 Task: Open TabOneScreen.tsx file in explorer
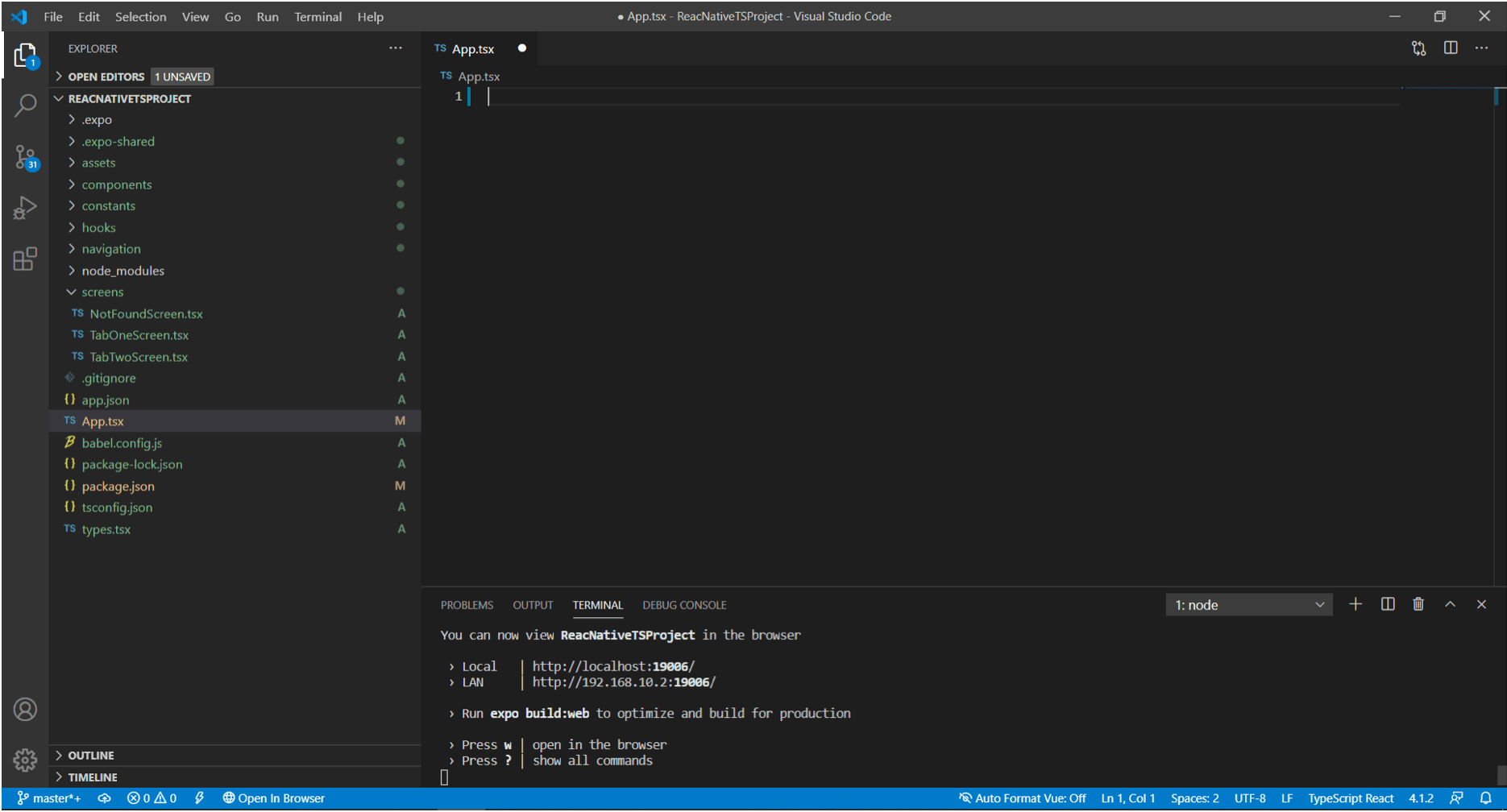tap(139, 335)
